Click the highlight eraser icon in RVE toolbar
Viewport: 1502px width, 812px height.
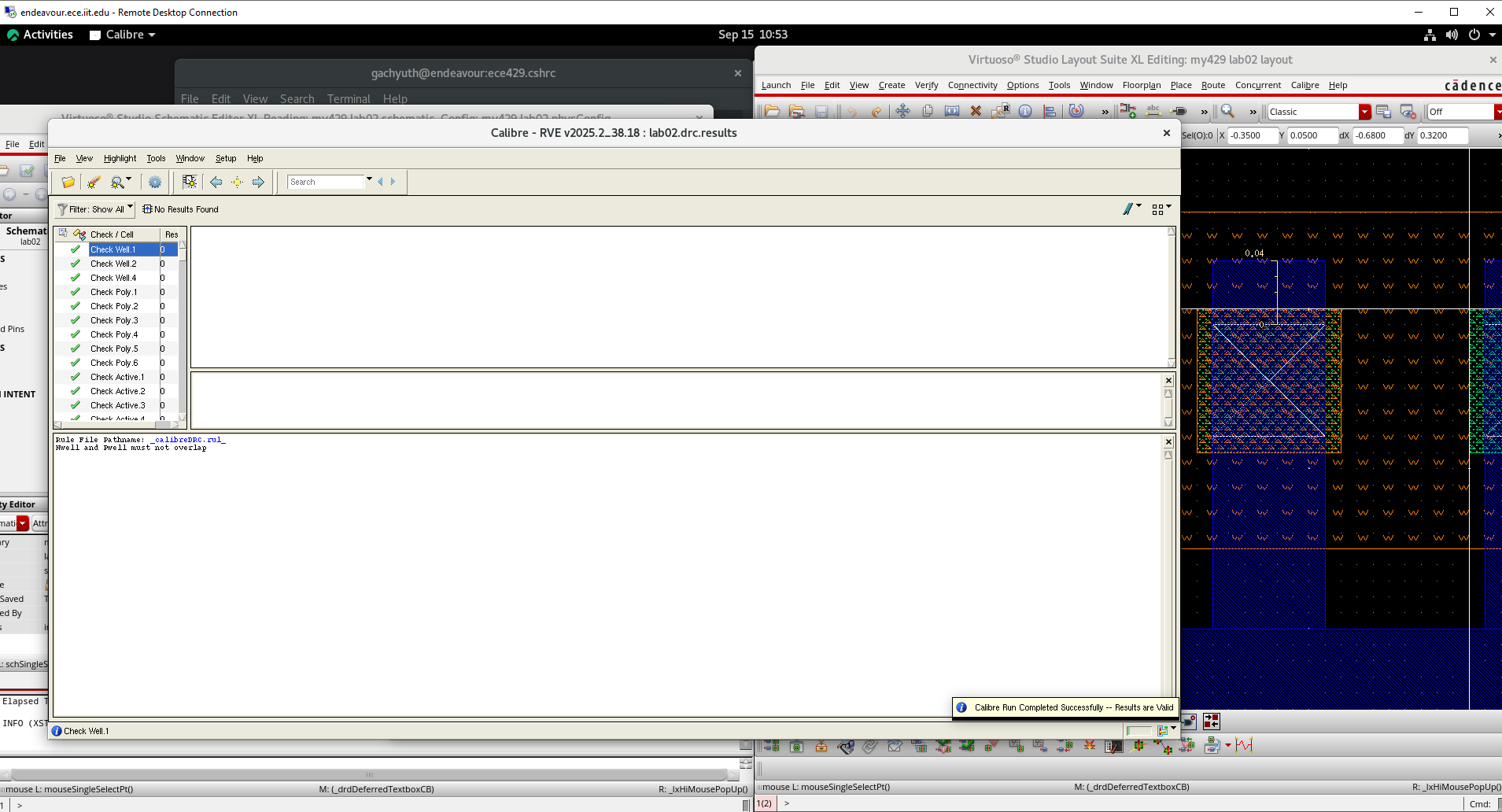[x=94, y=182]
